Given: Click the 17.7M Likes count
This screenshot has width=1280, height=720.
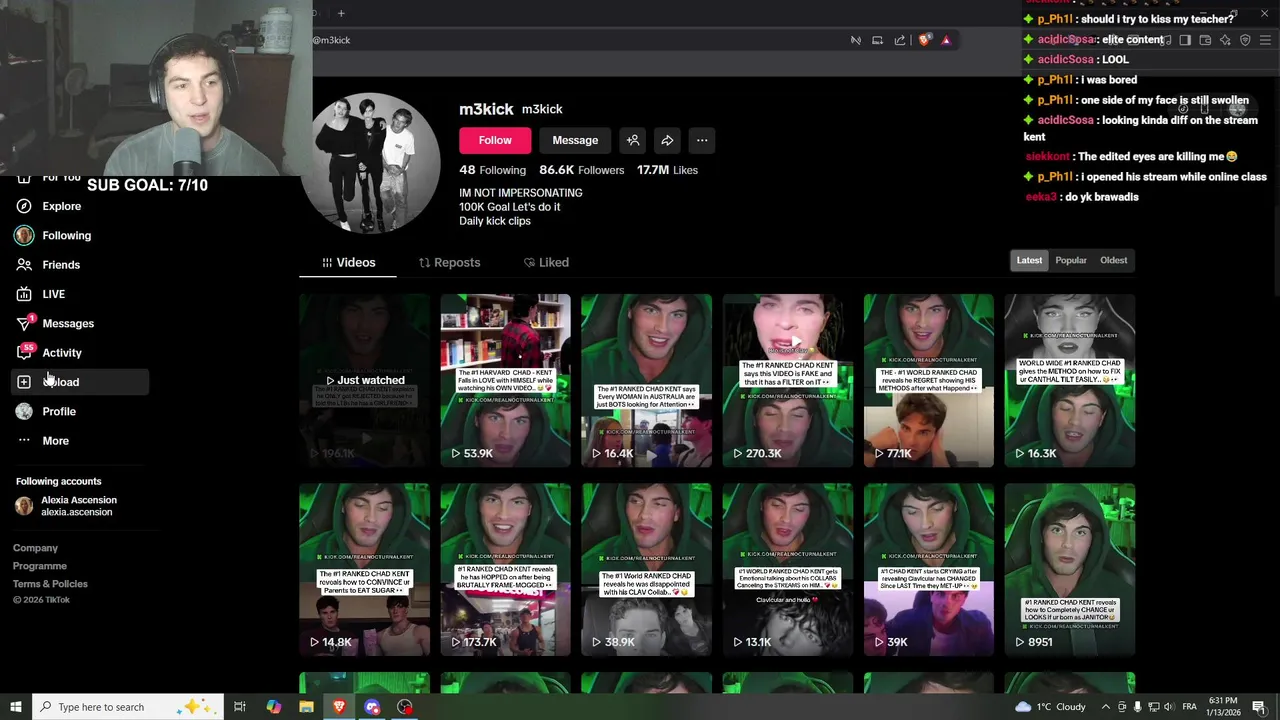Looking at the screenshot, I should click(667, 170).
